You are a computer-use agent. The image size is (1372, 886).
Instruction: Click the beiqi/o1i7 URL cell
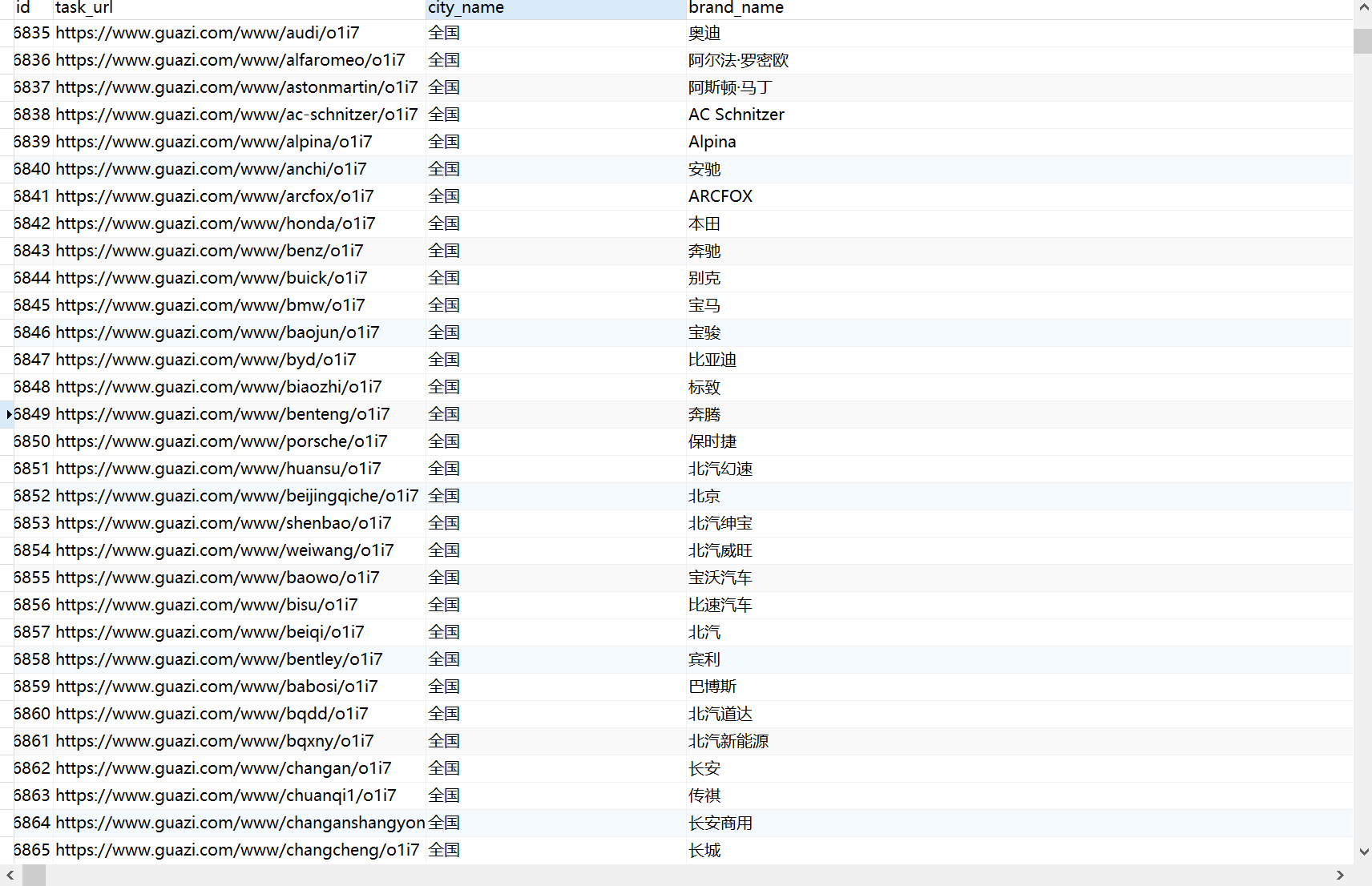click(x=239, y=632)
